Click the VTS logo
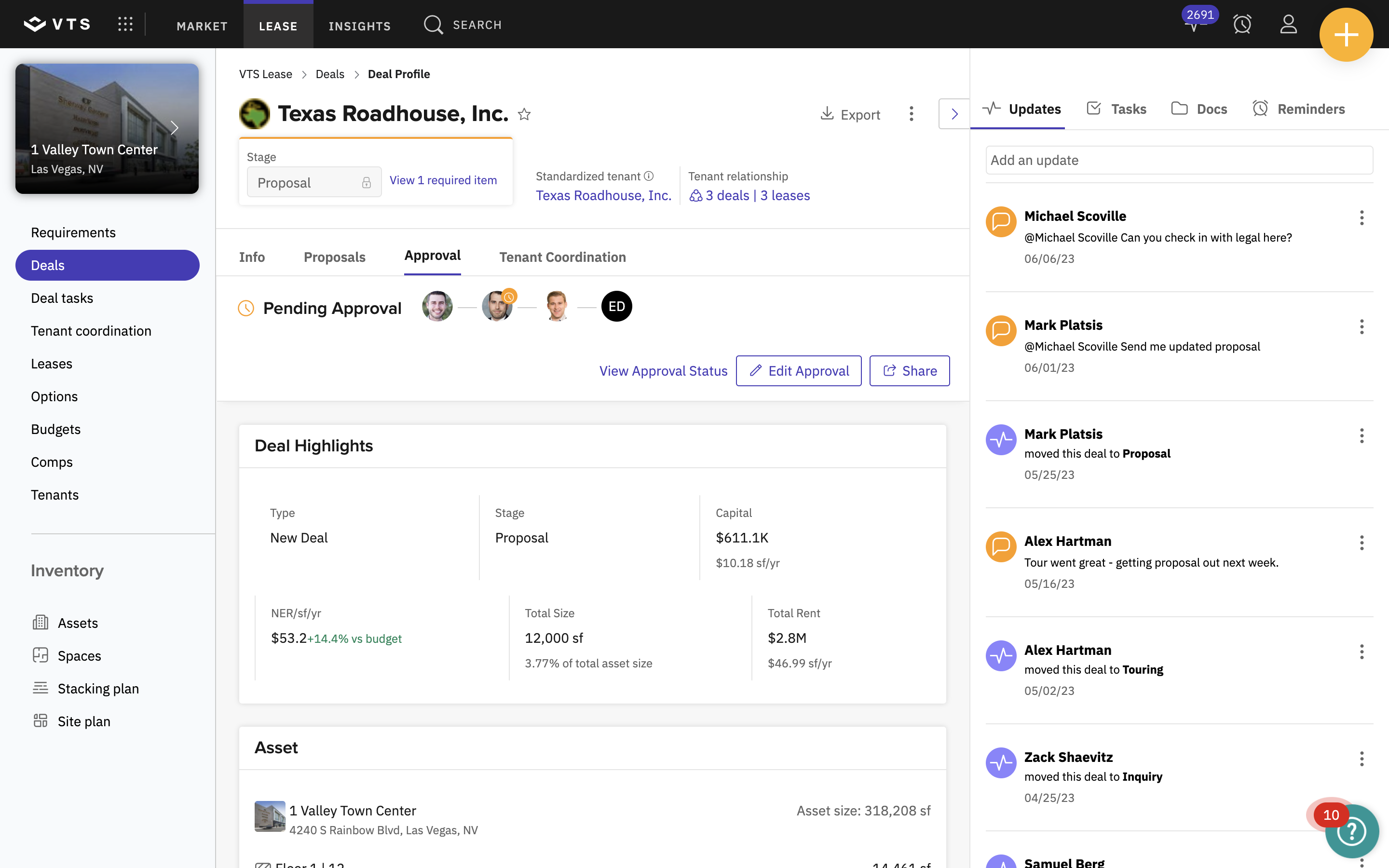1389x868 pixels. [57, 24]
